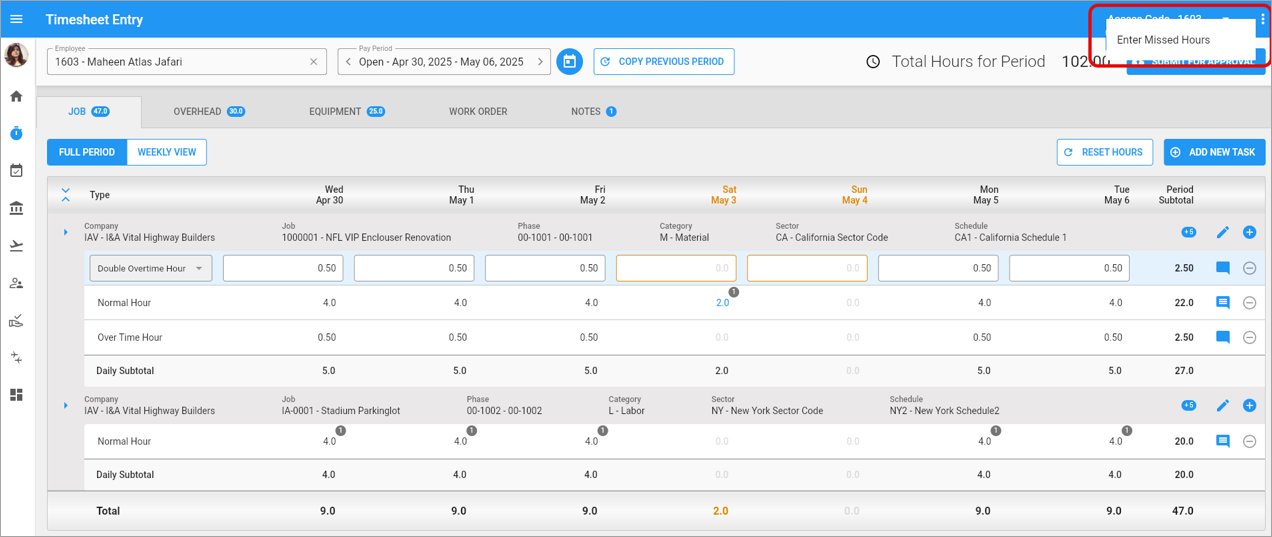Screen dimensions: 1272x537
Task: Remove Normal Hour row of NFL job
Action: coord(1249,302)
